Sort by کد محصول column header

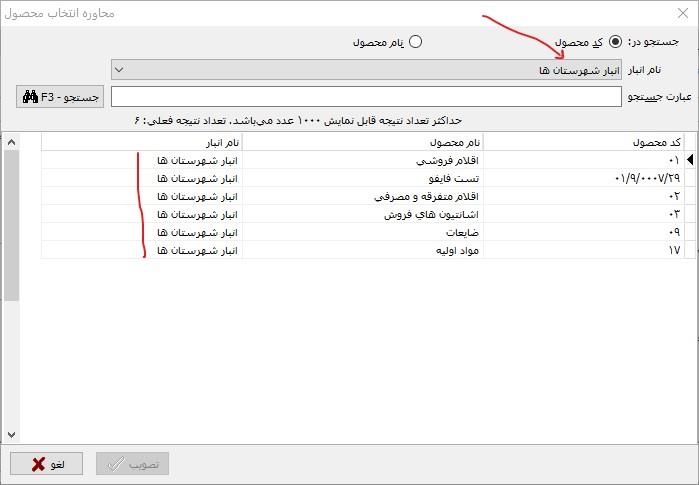point(582,142)
